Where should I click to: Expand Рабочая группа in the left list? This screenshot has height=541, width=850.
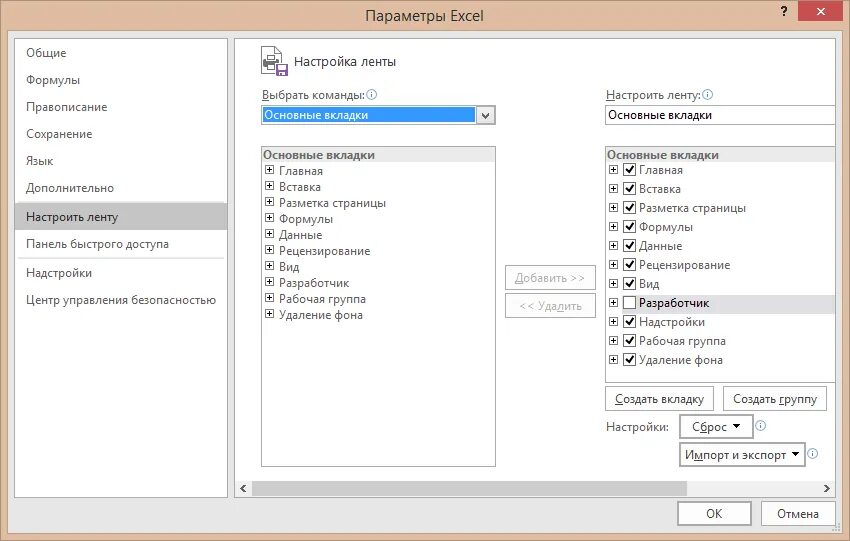(269, 298)
